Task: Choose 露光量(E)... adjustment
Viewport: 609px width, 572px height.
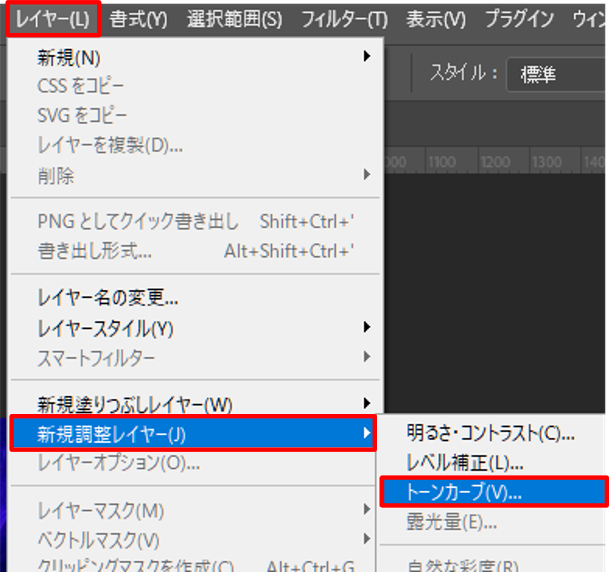Action: pyautogui.click(x=493, y=522)
